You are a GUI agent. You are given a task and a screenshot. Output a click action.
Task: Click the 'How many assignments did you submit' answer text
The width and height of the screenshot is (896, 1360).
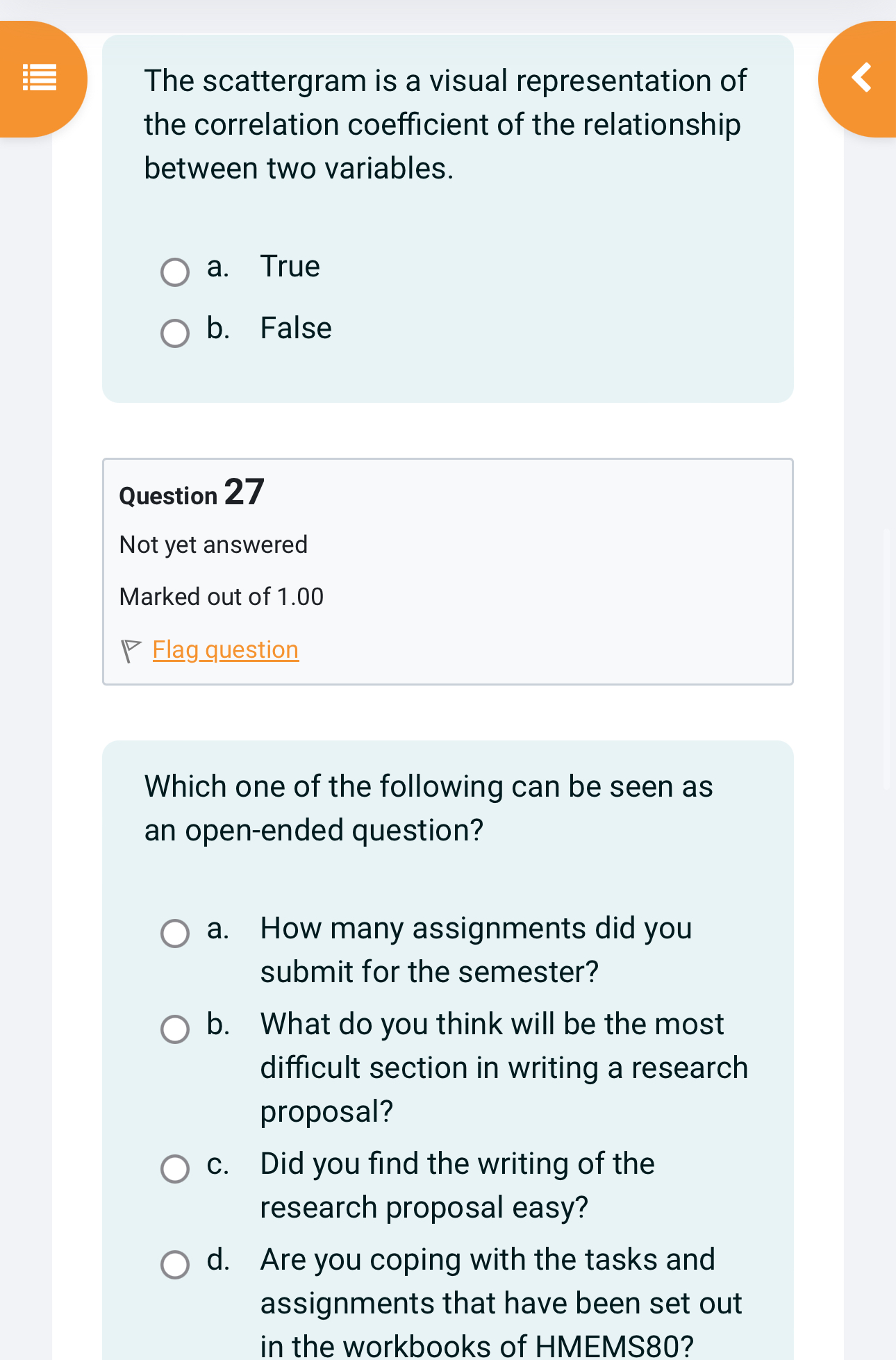(x=476, y=950)
